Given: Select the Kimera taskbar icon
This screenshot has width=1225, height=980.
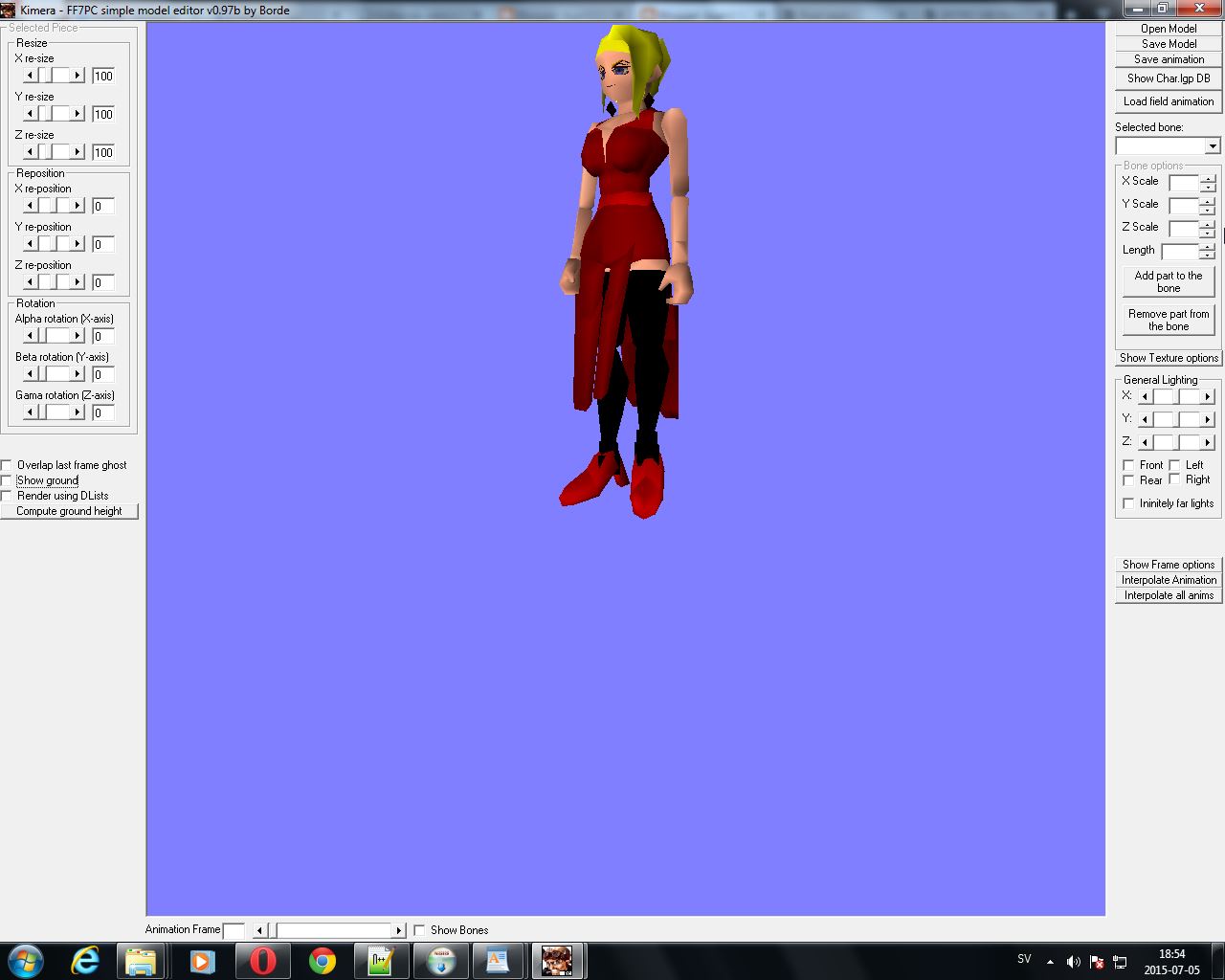Looking at the screenshot, I should point(557,960).
